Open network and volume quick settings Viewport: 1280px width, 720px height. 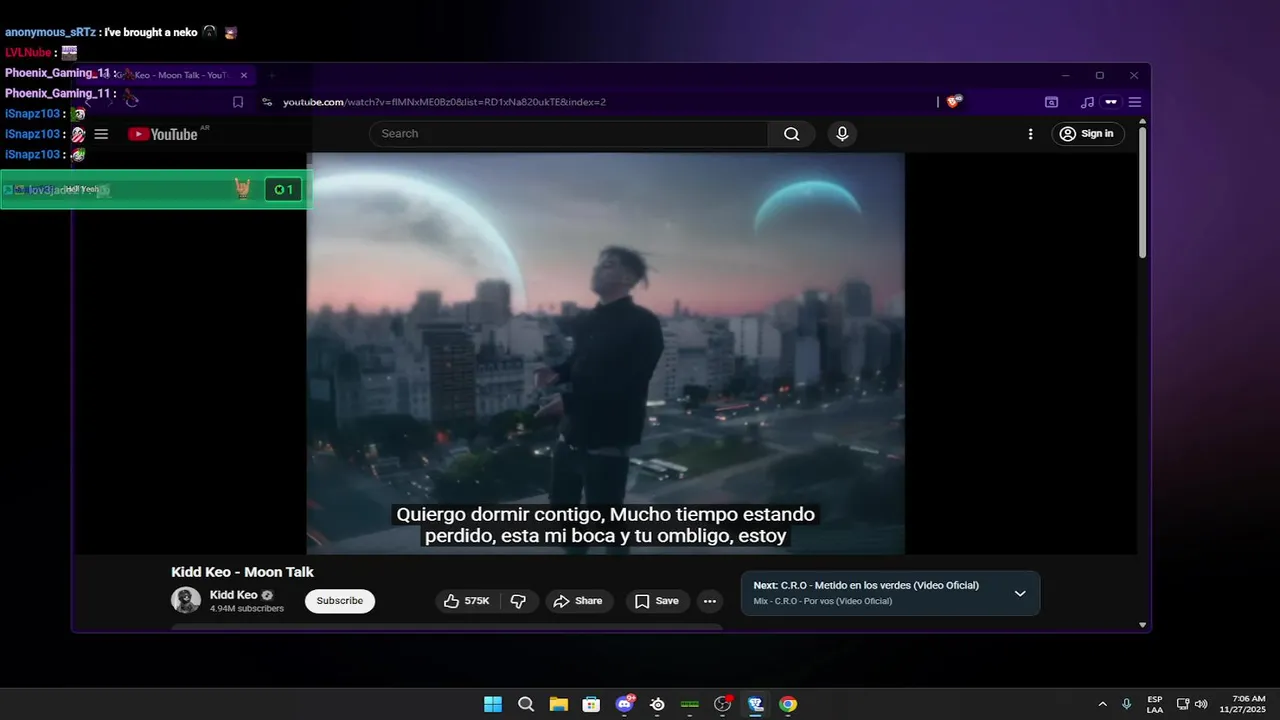pyautogui.click(x=1192, y=704)
